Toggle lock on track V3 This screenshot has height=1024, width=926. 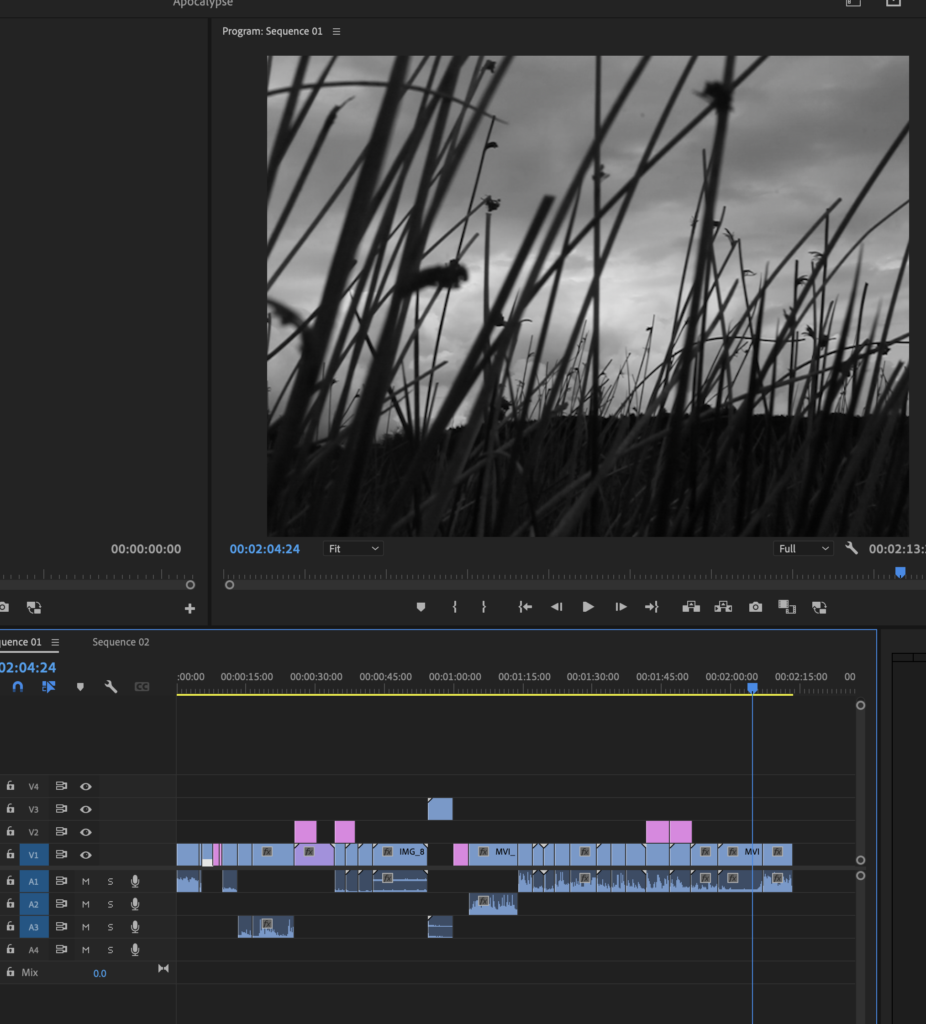point(11,809)
